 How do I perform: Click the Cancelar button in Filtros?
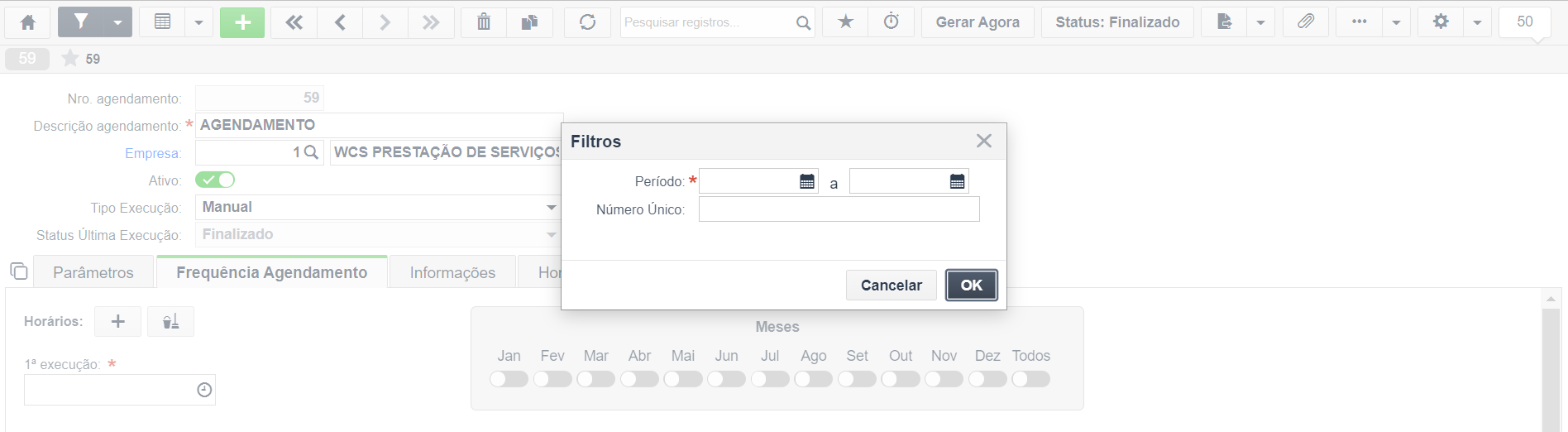pyautogui.click(x=891, y=286)
